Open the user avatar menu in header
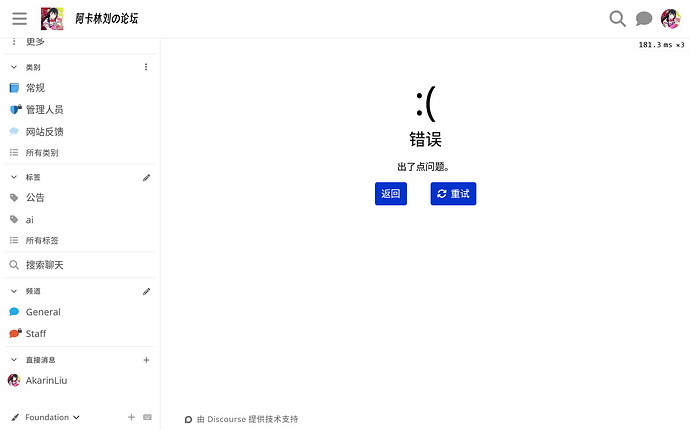Screen dimensions: 690x430 coord(670,18)
